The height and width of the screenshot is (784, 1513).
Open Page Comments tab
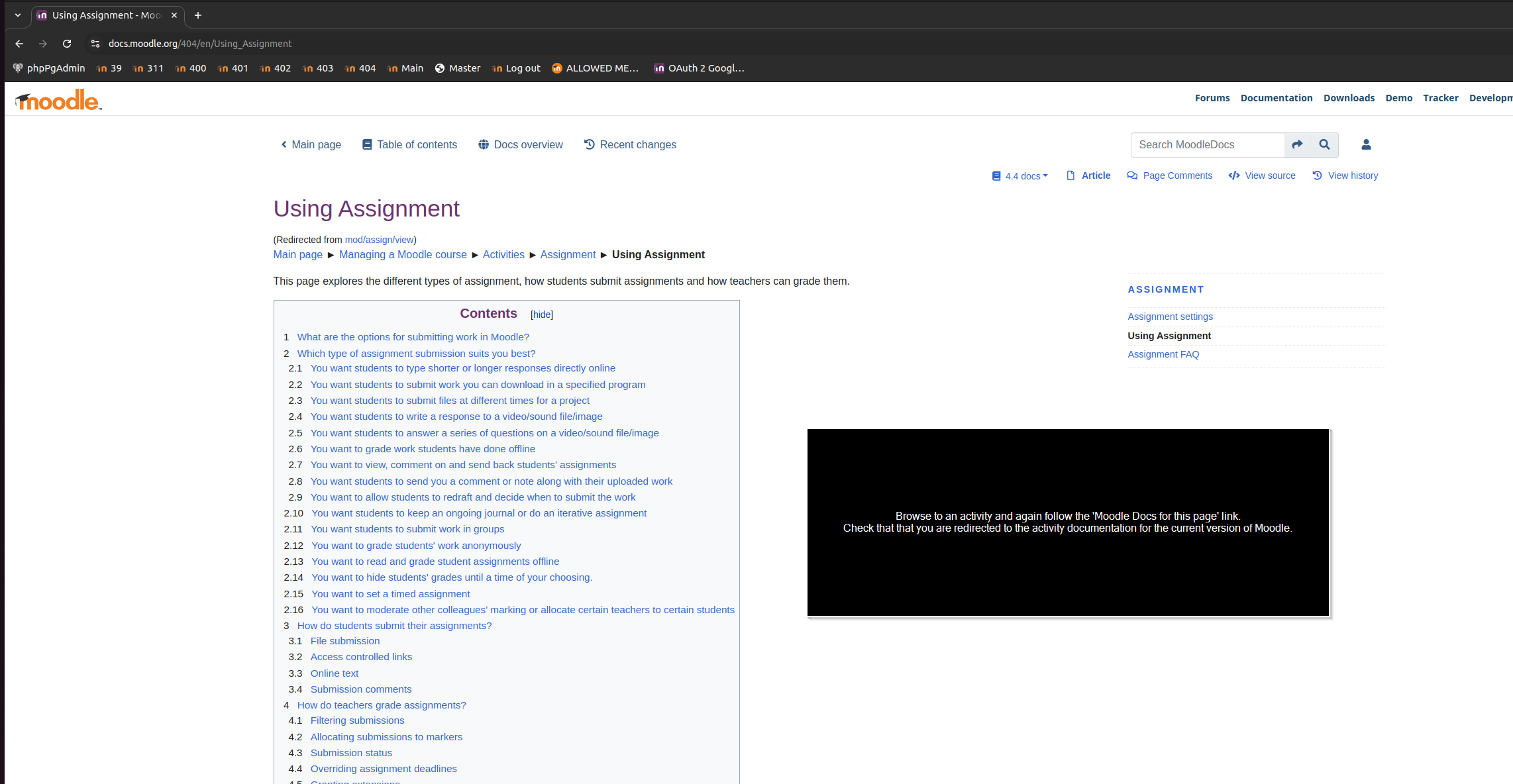click(1170, 175)
